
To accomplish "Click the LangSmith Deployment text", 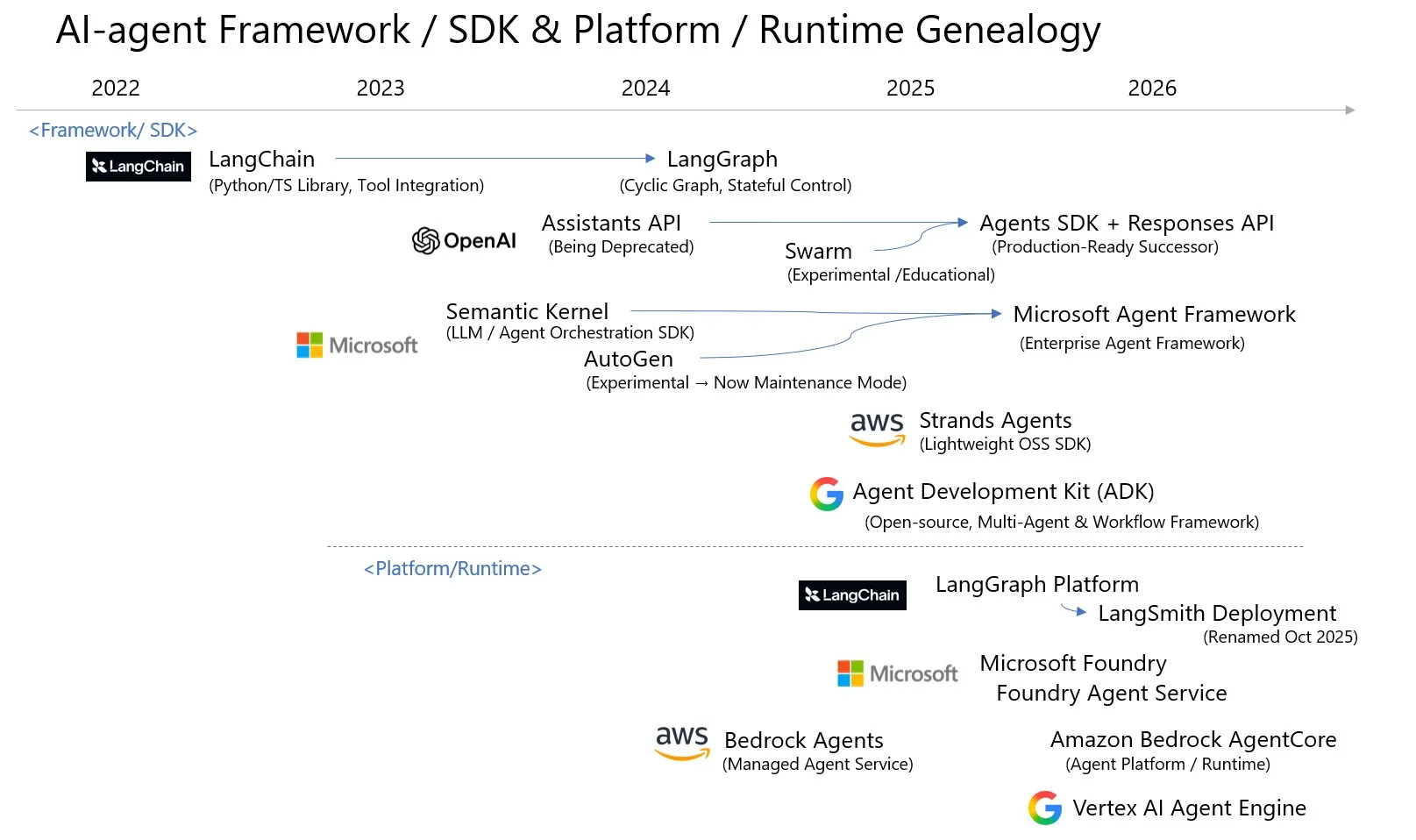I will 1217,614.
